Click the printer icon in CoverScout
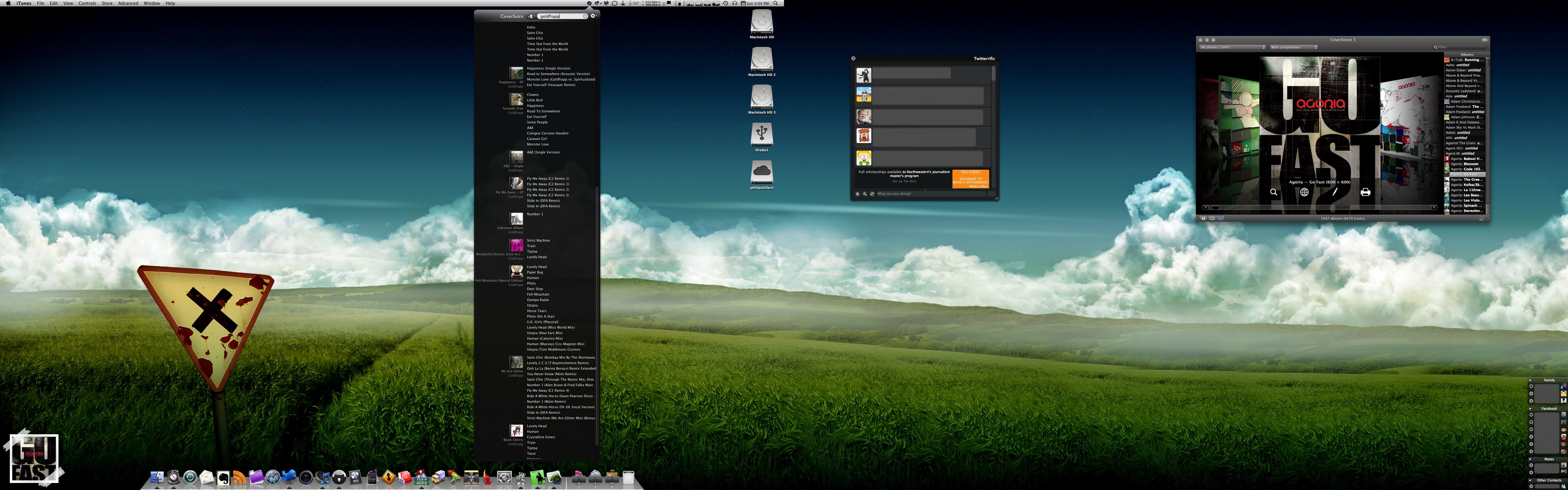The width and height of the screenshot is (1568, 490). pos(1365,192)
